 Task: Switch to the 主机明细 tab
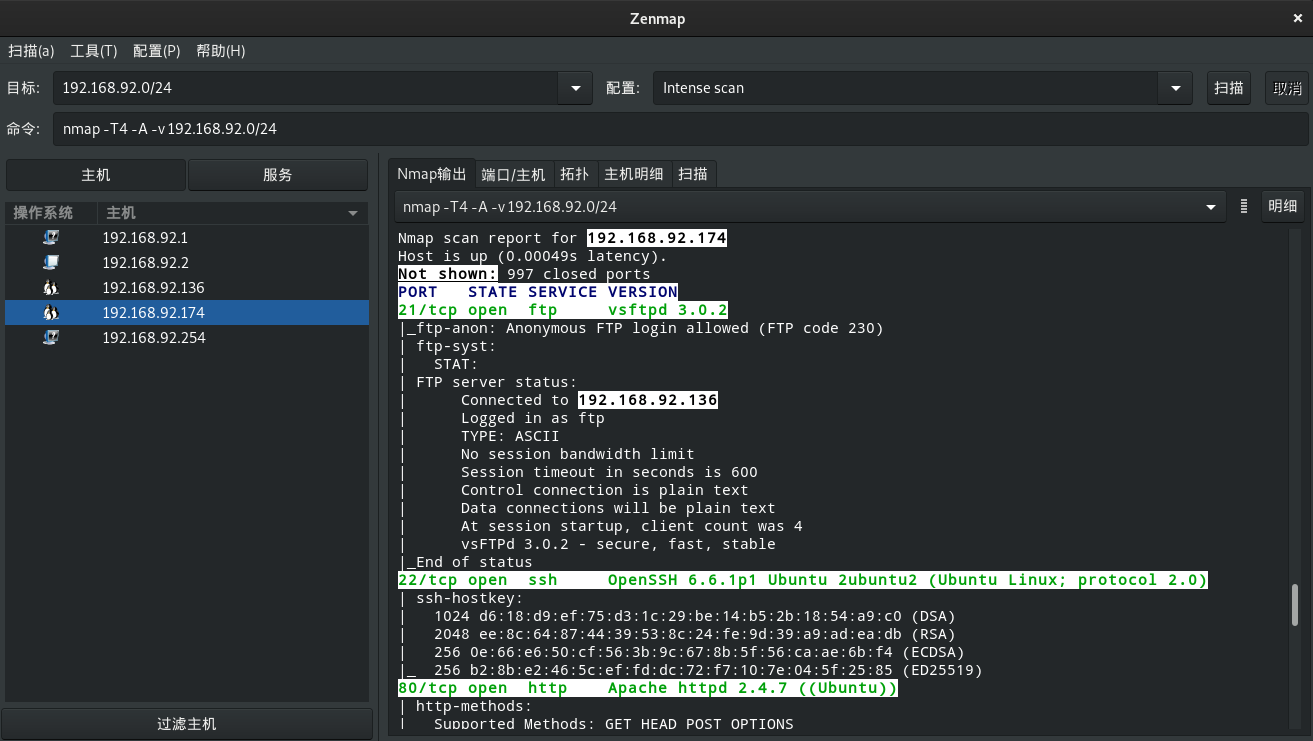[633, 173]
